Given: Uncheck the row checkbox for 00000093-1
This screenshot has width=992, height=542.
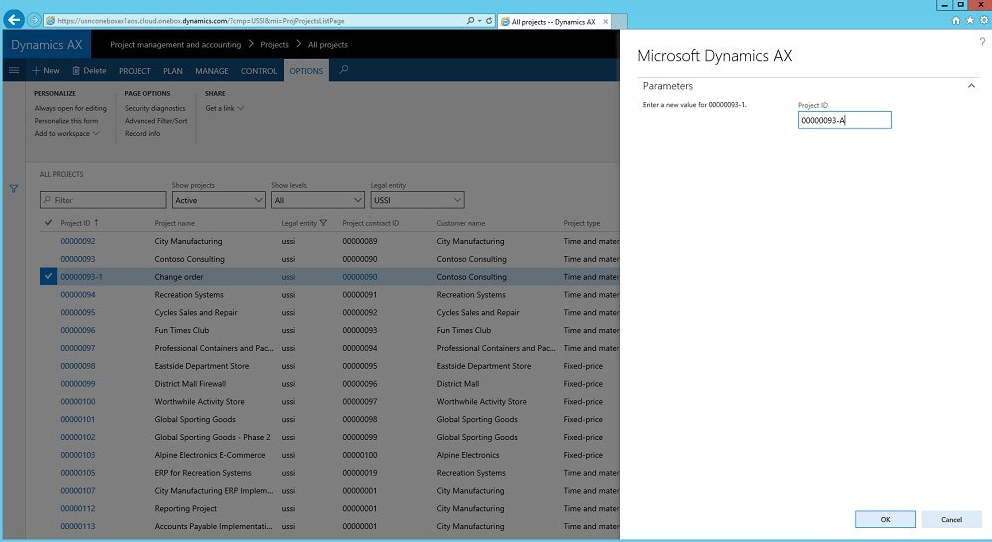Looking at the screenshot, I should (48, 277).
